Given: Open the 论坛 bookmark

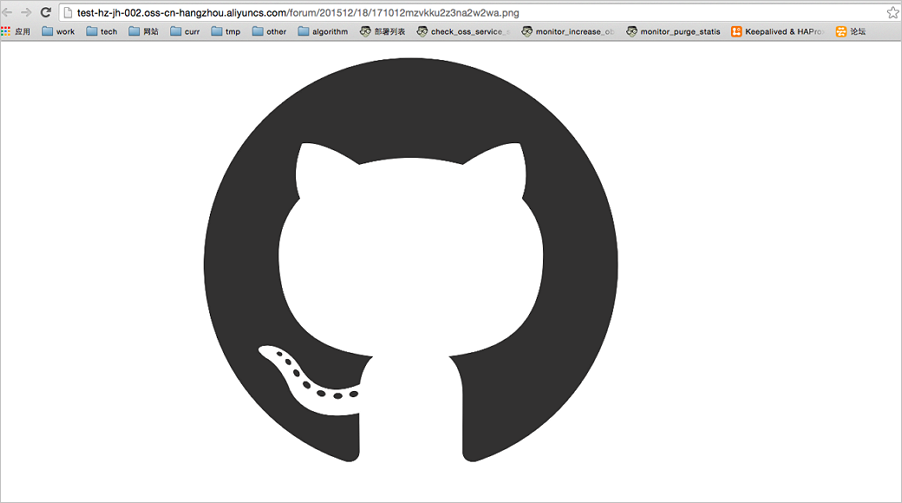Looking at the screenshot, I should tap(851, 32).
